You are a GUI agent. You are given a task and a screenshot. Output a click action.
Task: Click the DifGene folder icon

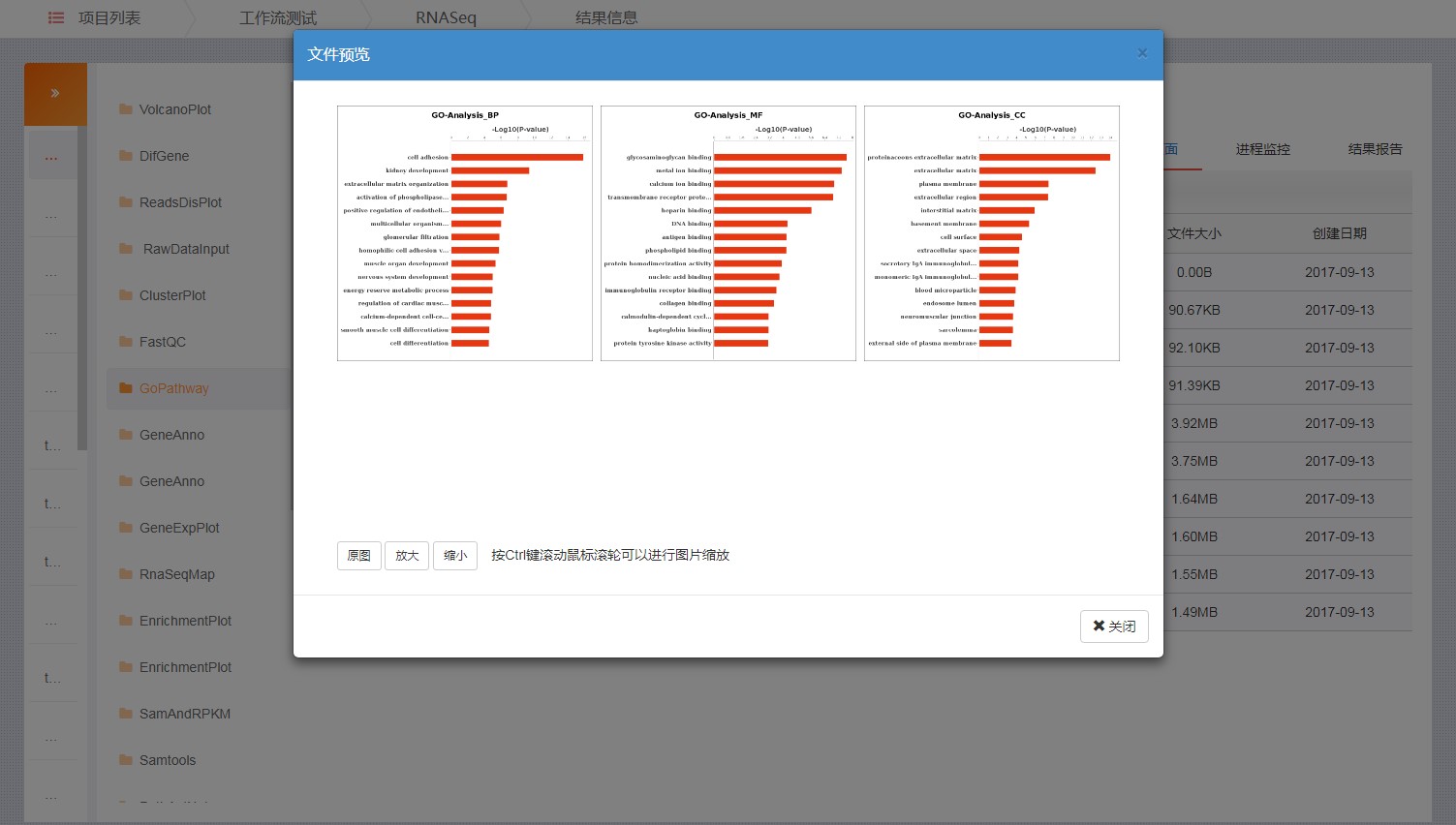click(x=126, y=156)
